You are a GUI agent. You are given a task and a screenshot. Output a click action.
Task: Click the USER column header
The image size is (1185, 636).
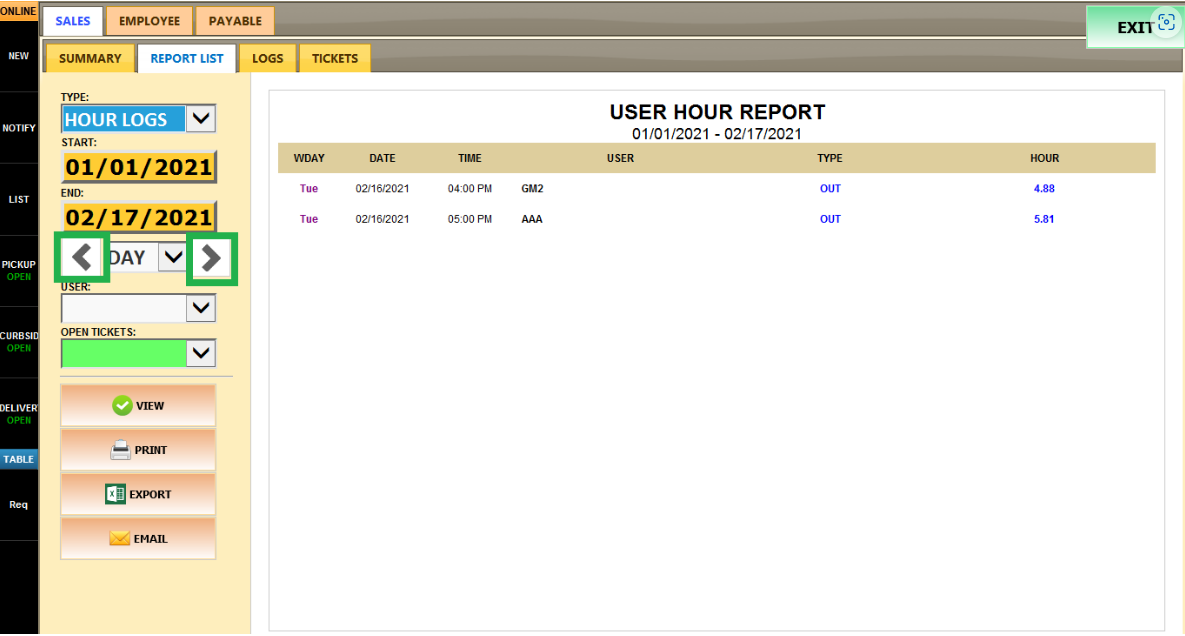pos(620,158)
